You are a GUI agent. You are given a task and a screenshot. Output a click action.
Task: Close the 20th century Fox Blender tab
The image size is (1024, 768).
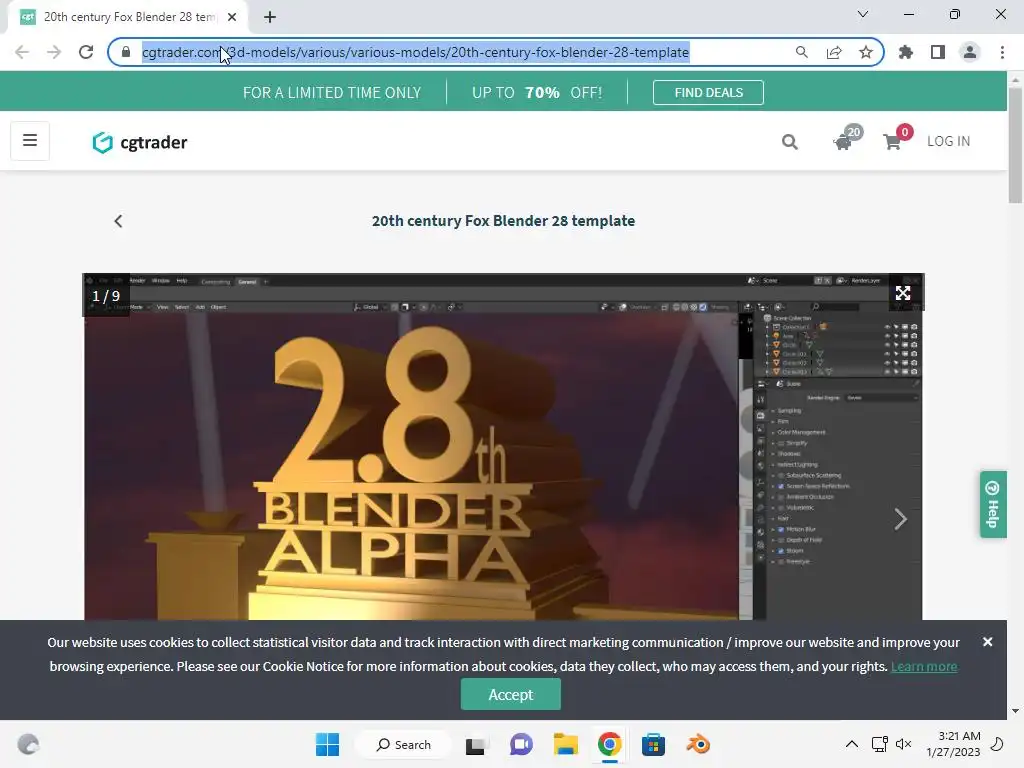click(232, 17)
